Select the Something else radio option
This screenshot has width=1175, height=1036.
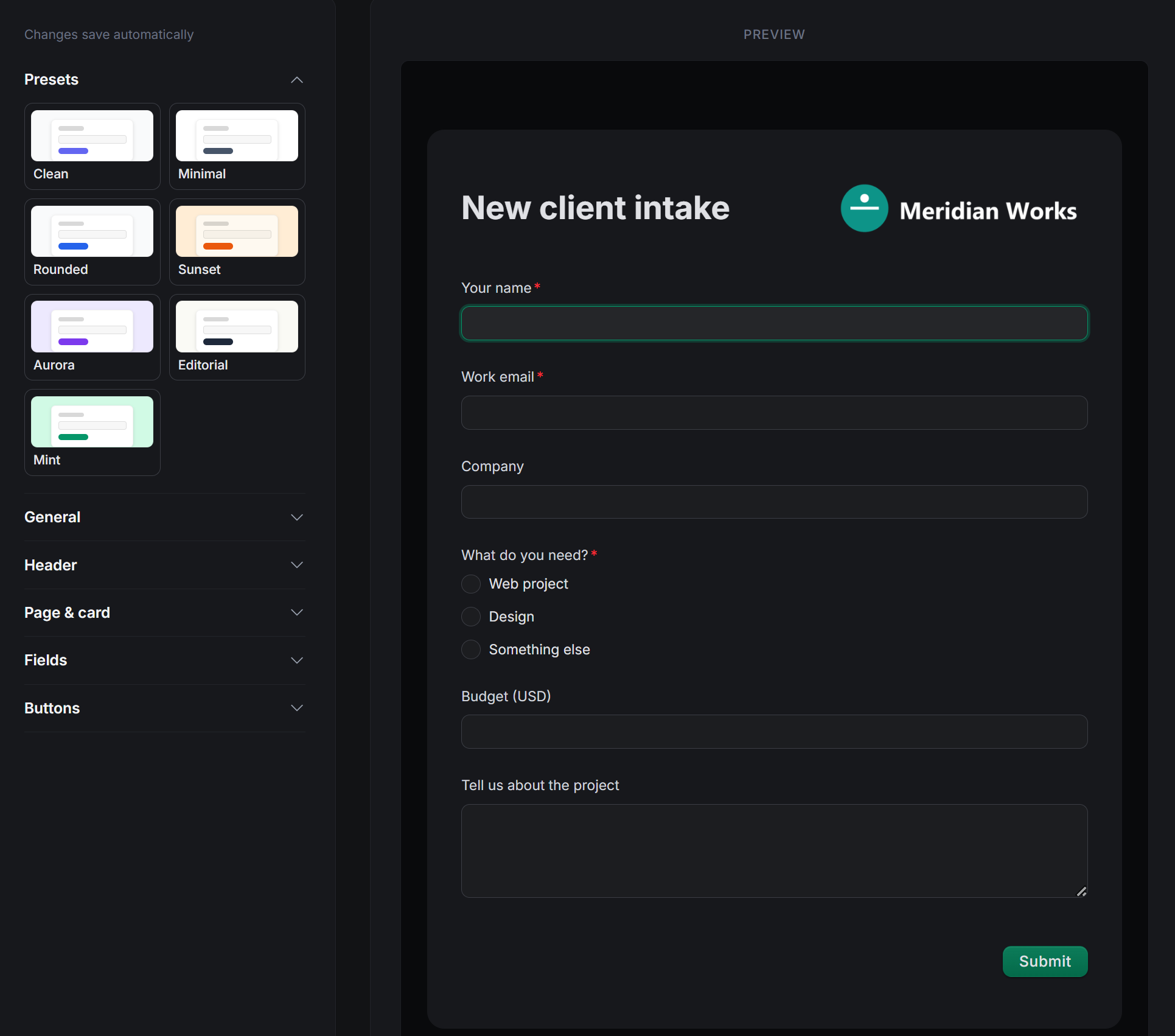coord(471,649)
